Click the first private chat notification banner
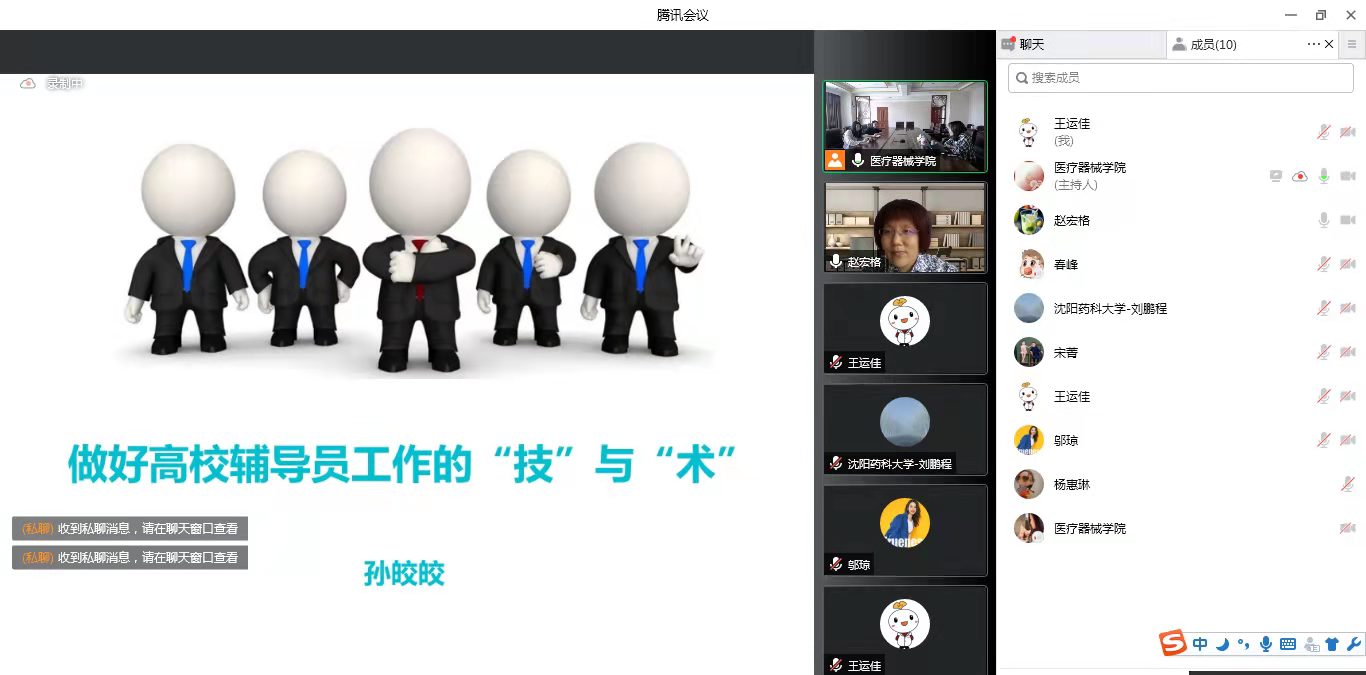The height and width of the screenshot is (675, 1366). click(x=130, y=529)
